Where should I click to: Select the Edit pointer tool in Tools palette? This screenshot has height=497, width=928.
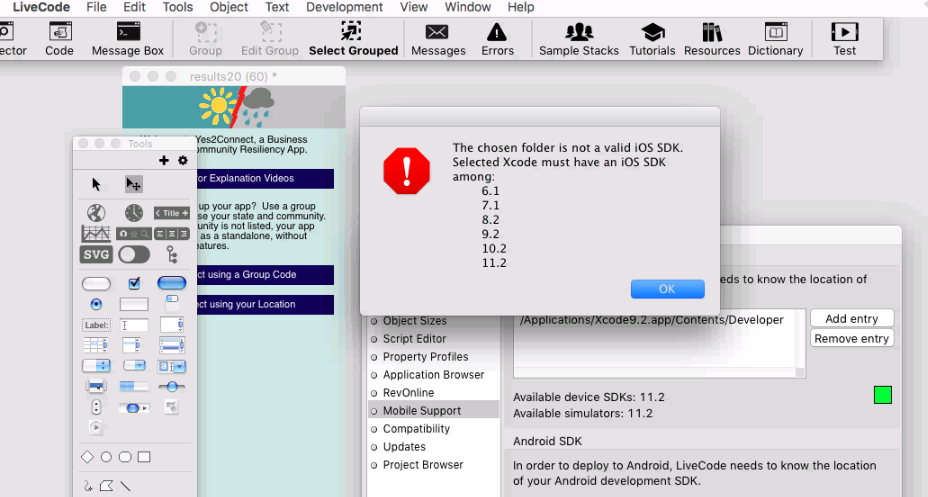pyautogui.click(x=133, y=185)
